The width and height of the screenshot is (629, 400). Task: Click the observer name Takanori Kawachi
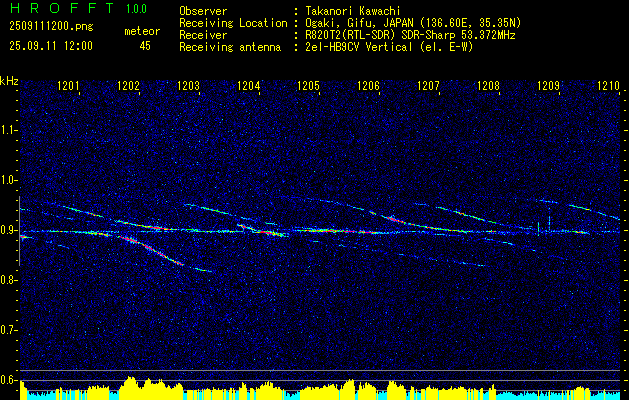[x=353, y=12]
